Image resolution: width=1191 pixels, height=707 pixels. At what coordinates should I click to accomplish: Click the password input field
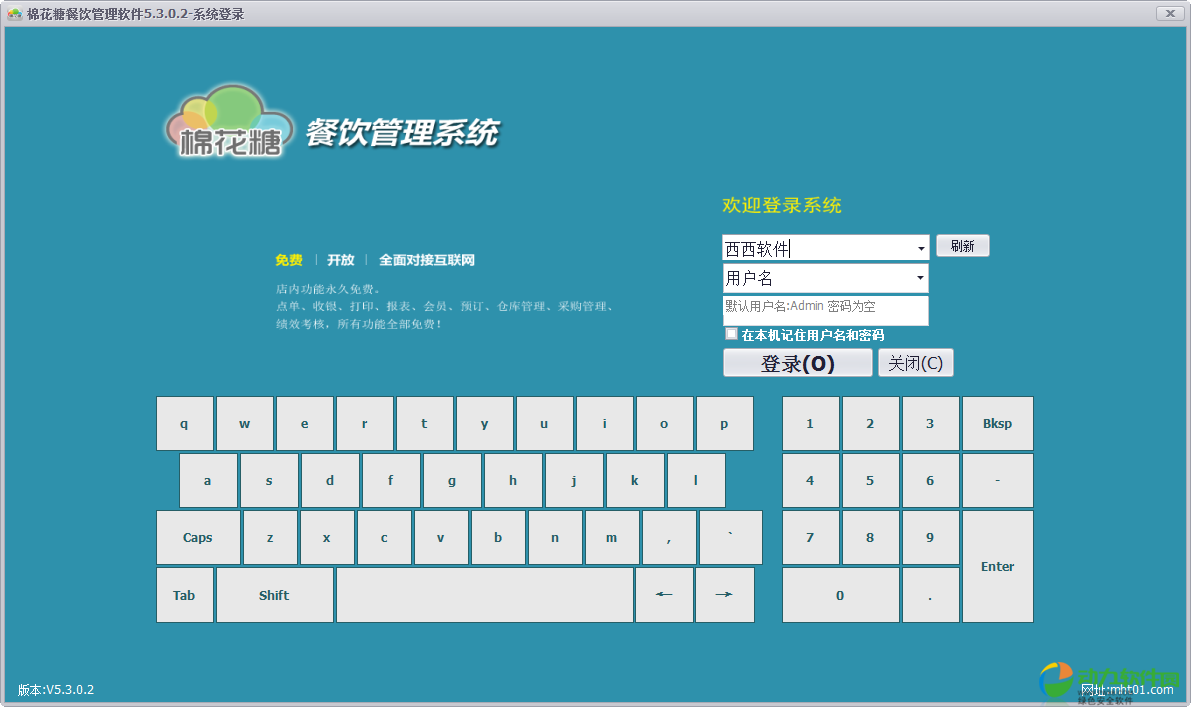(x=825, y=310)
